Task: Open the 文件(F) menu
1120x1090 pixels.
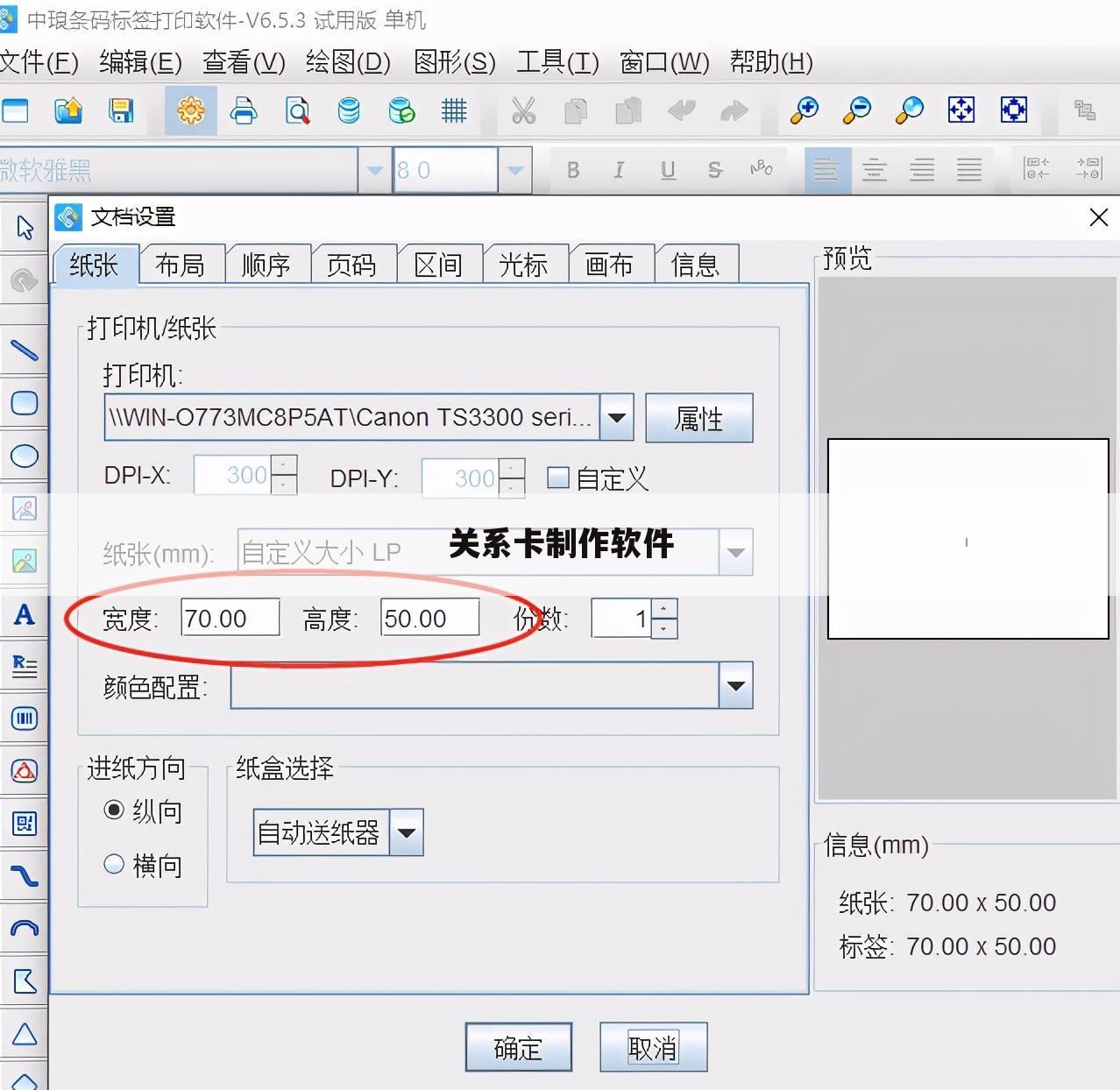Action: (x=39, y=62)
